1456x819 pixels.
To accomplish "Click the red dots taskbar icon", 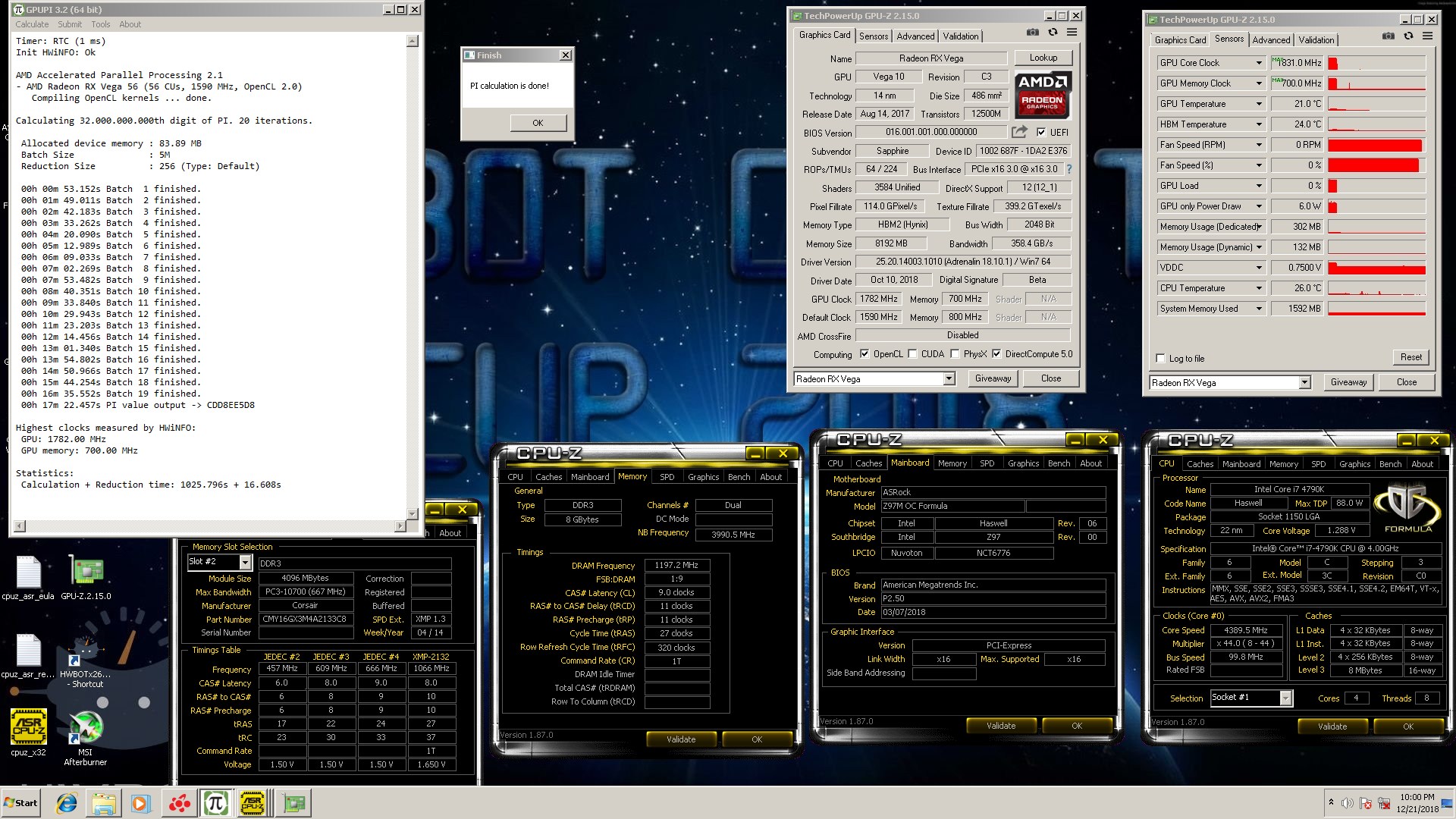I will pos(179,803).
